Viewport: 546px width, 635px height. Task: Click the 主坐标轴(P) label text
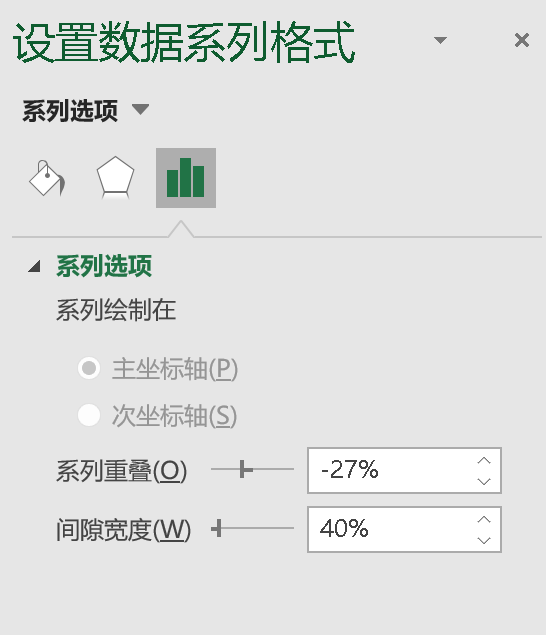coord(175,369)
